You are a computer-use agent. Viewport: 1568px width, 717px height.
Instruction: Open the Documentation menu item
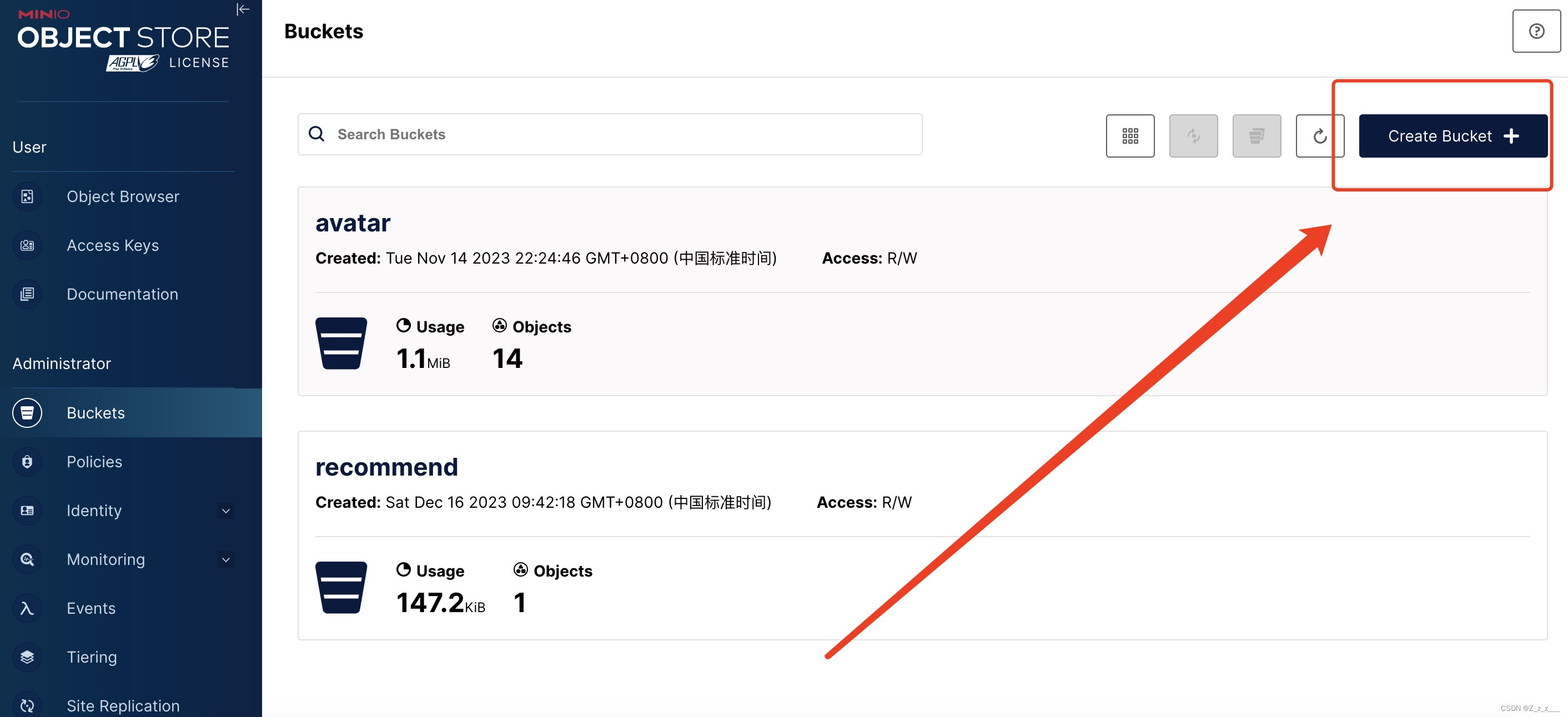click(122, 294)
